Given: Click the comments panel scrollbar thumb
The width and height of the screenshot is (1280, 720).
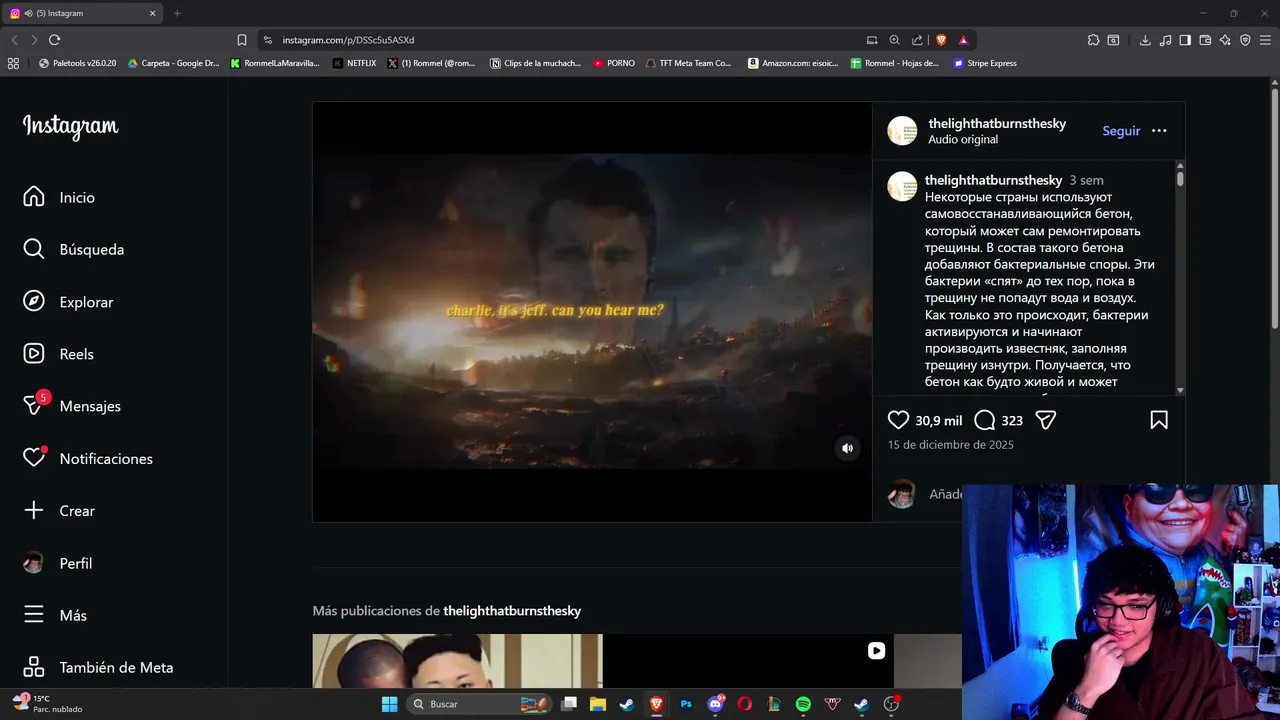Looking at the screenshot, I should (x=1180, y=178).
